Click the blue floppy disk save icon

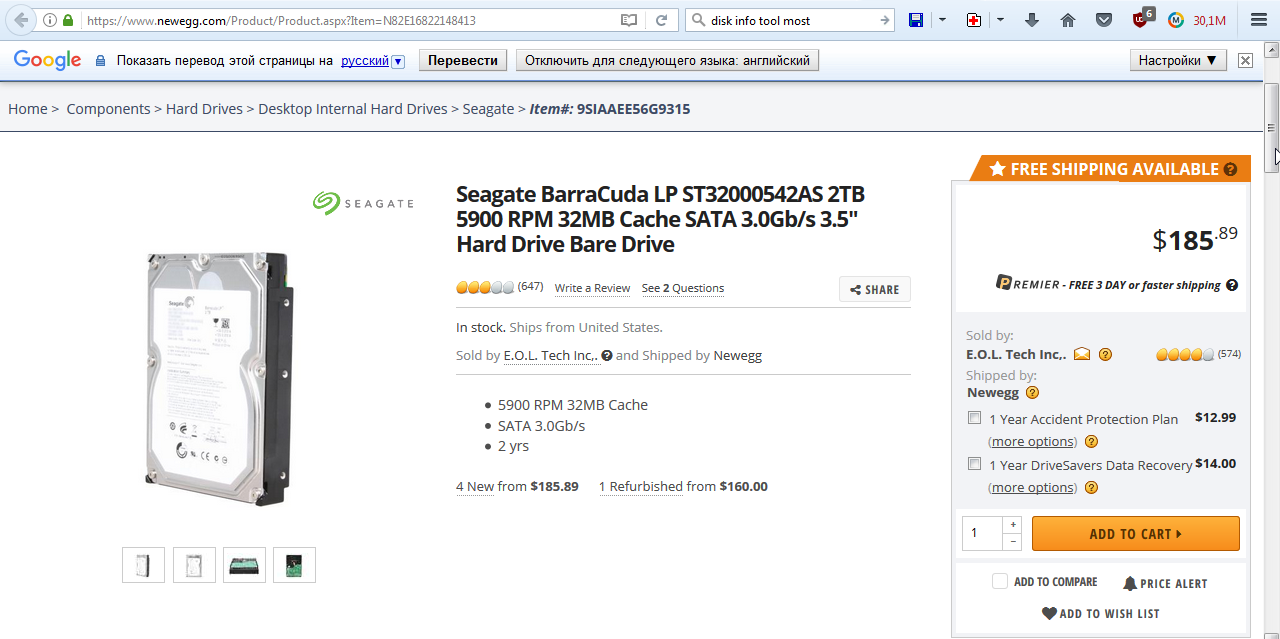coord(915,20)
